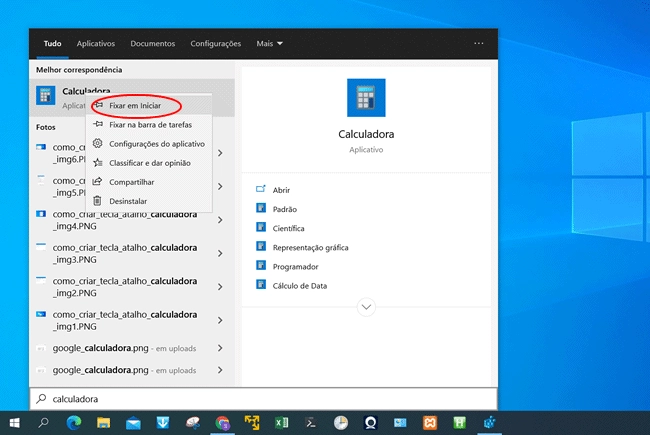This screenshot has width=650, height=435.
Task: Click Abrir to open Calculadora
Action: pyautogui.click(x=281, y=190)
